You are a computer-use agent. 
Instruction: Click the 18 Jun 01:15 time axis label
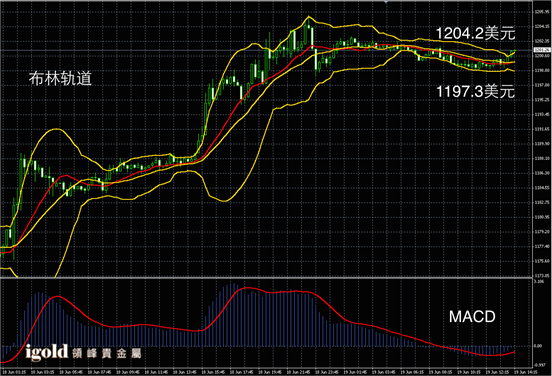tap(14, 372)
